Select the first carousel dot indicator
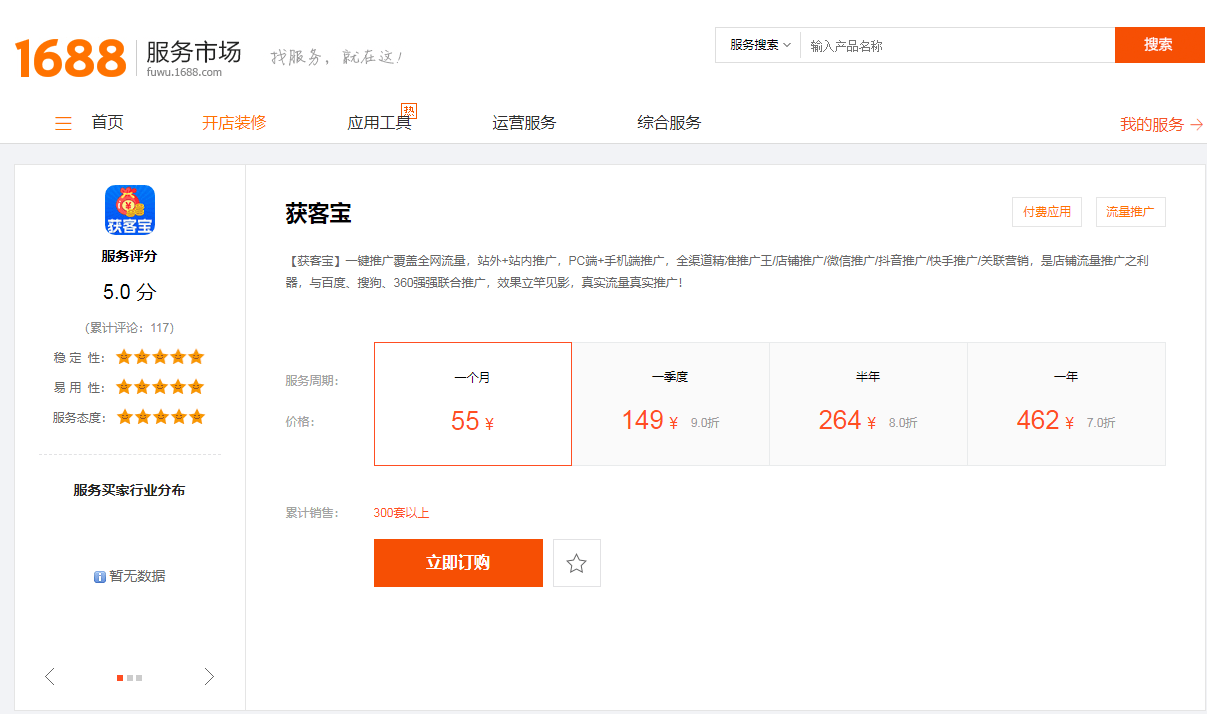 click(120, 678)
